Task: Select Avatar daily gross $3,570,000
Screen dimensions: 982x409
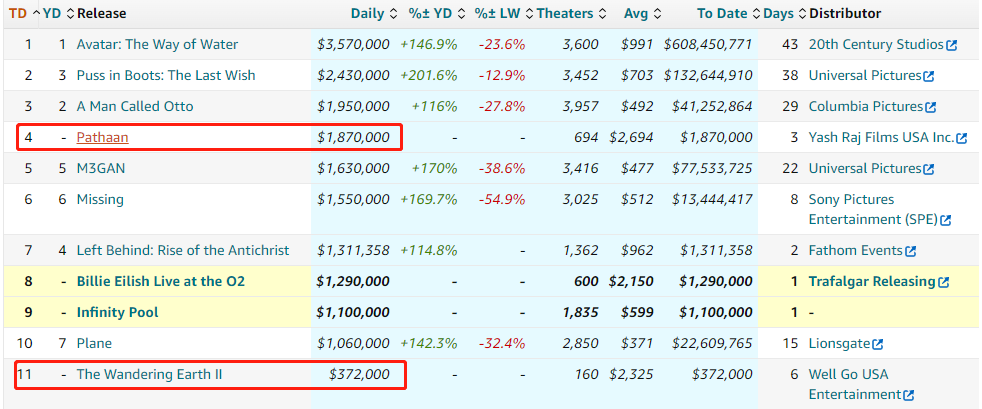Action: [353, 44]
